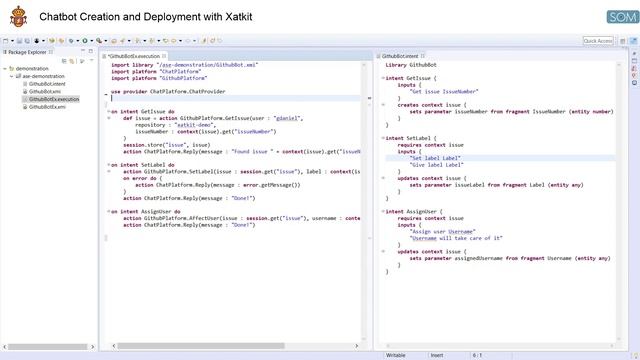640x360 pixels.
Task: Select GithubBotEx.execution in Package Explorer
Action: click(54, 99)
